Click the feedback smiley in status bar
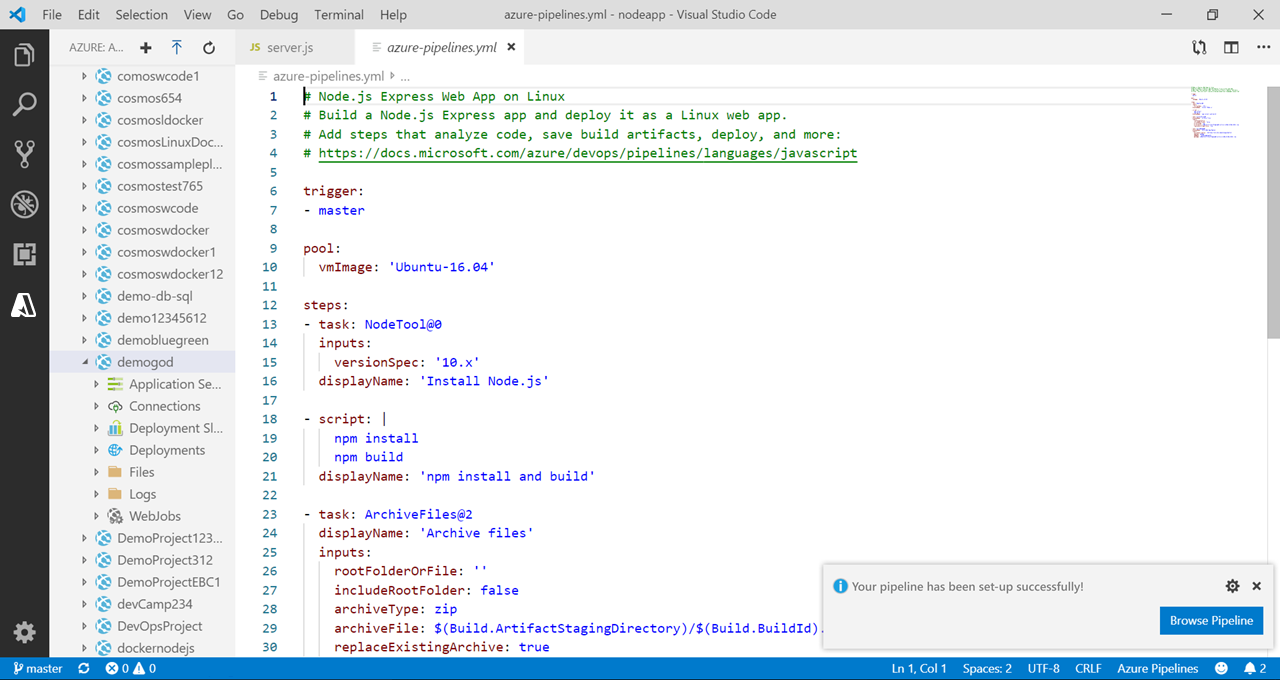Viewport: 1280px width, 680px height. pos(1220,668)
